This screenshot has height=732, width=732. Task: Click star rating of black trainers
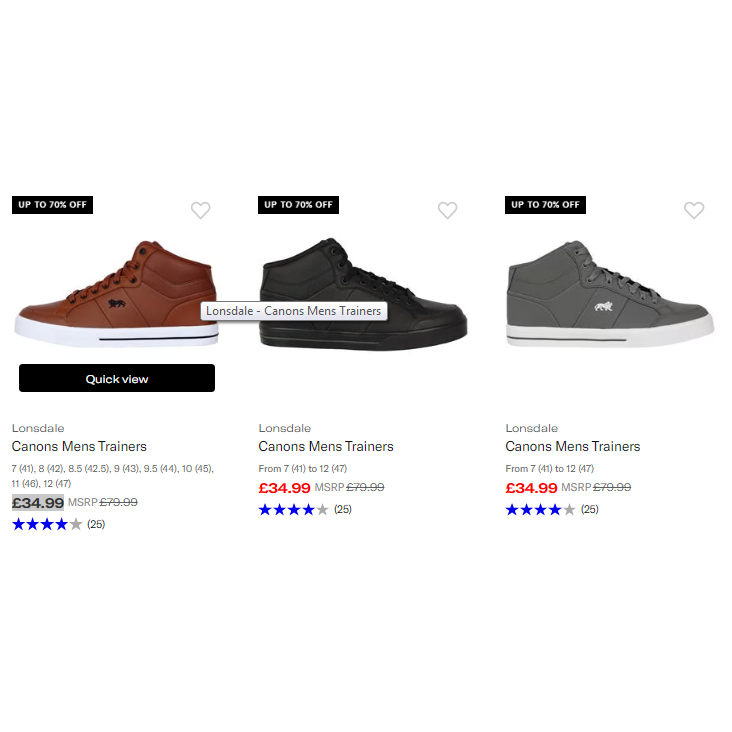[x=294, y=509]
